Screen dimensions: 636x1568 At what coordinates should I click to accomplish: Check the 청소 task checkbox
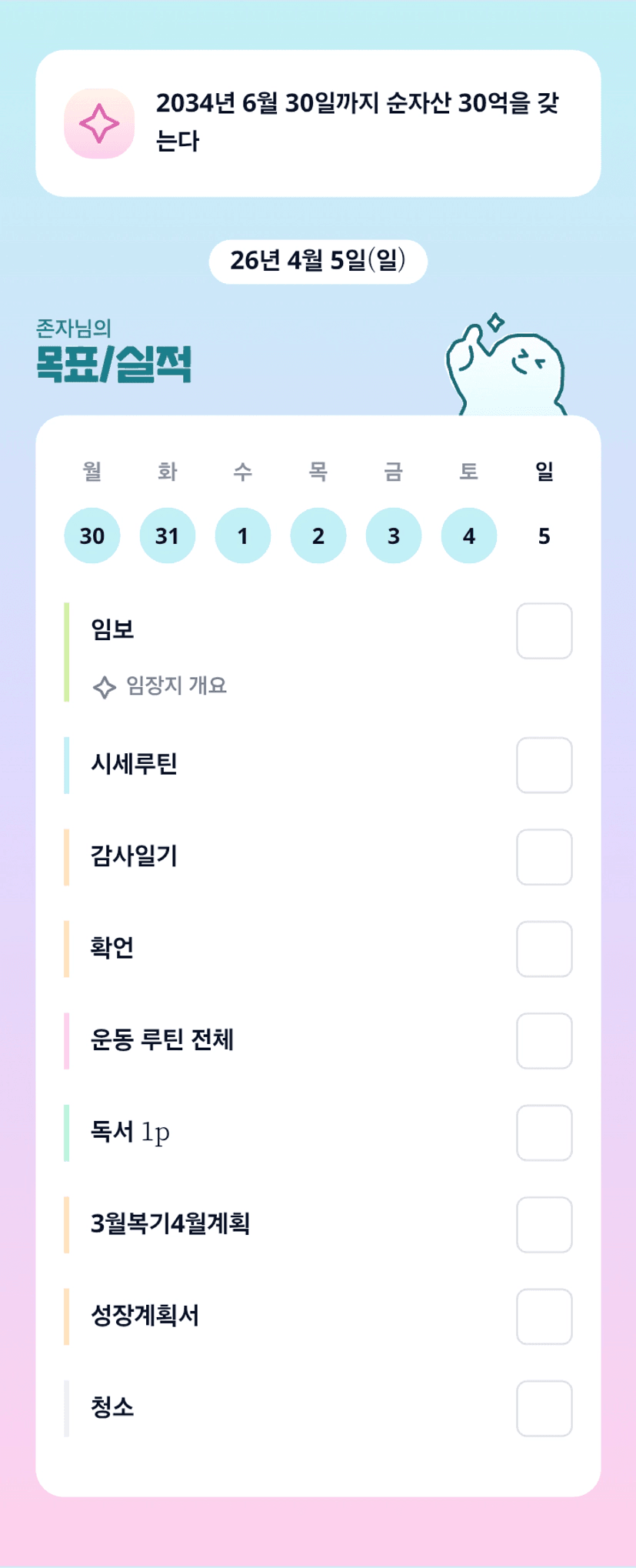pos(544,1408)
